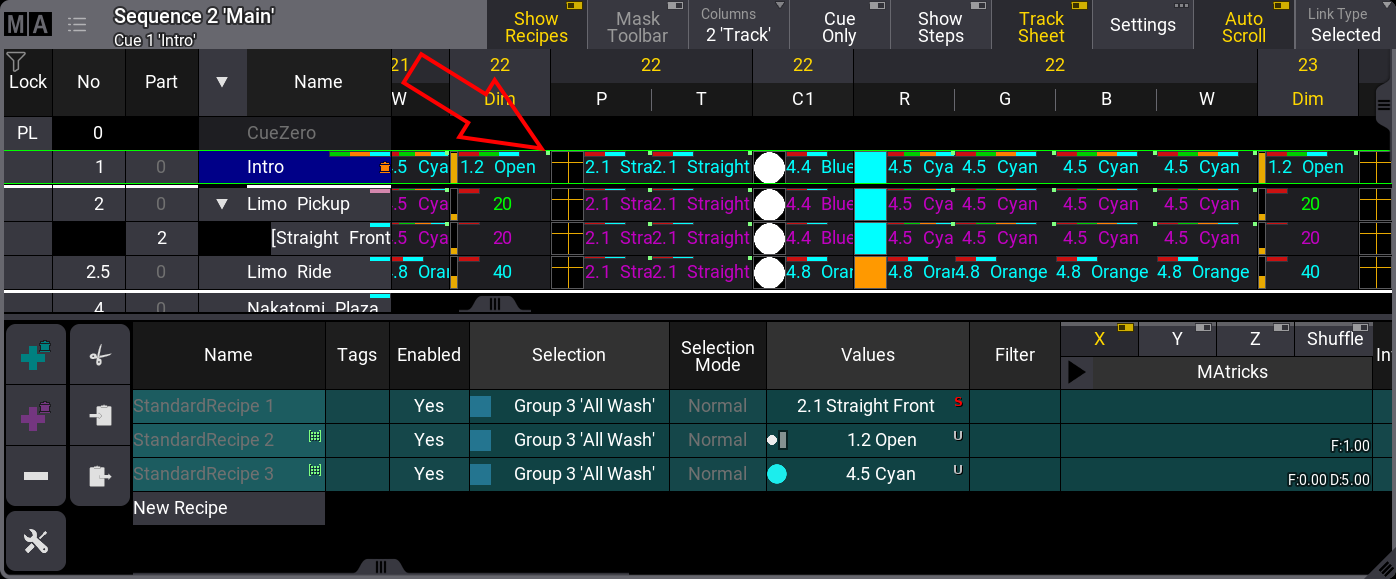Toggle Mask Toolbar
Image resolution: width=1396 pixels, height=579 pixels.
point(637,25)
